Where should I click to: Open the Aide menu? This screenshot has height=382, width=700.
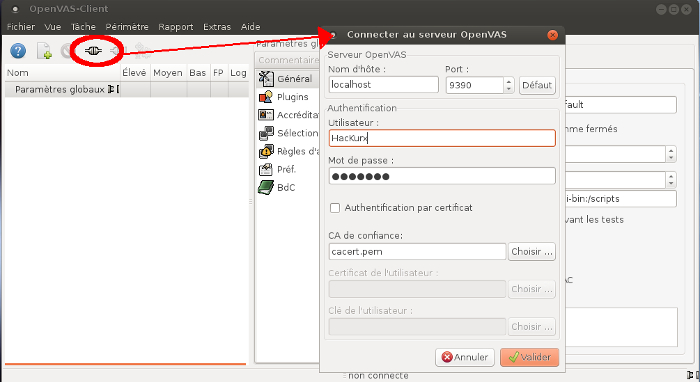coord(250,27)
